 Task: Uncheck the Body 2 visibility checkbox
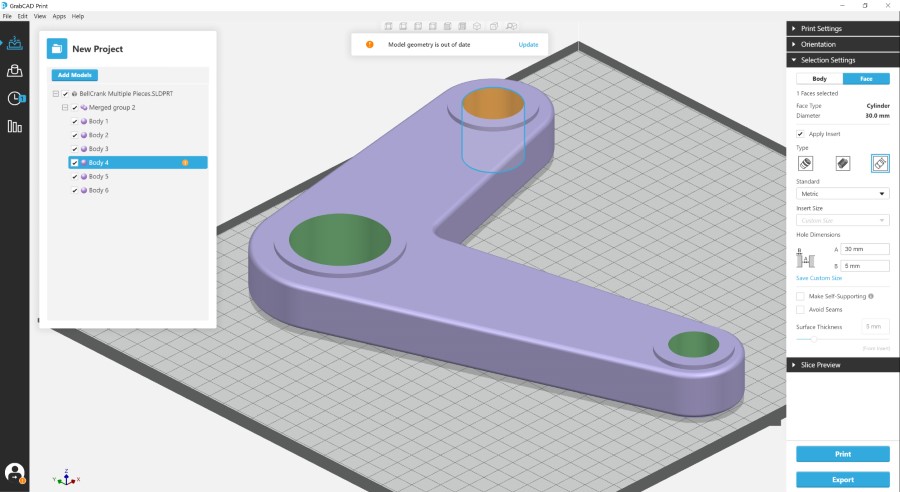[75, 135]
